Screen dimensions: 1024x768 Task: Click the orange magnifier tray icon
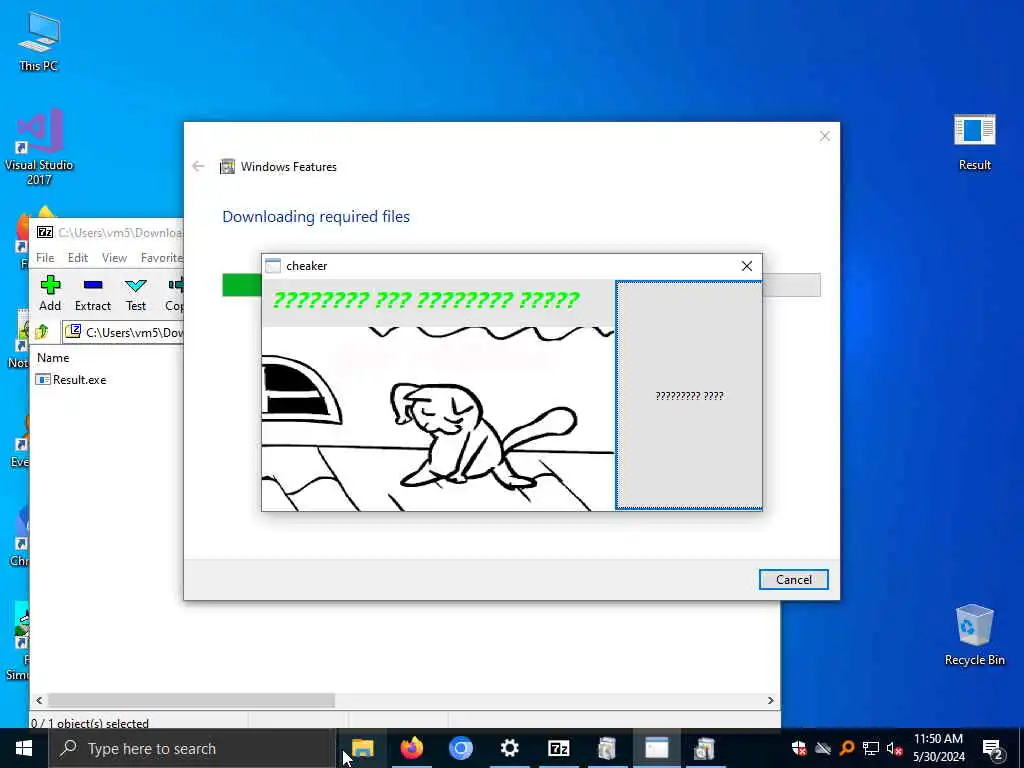coord(847,748)
